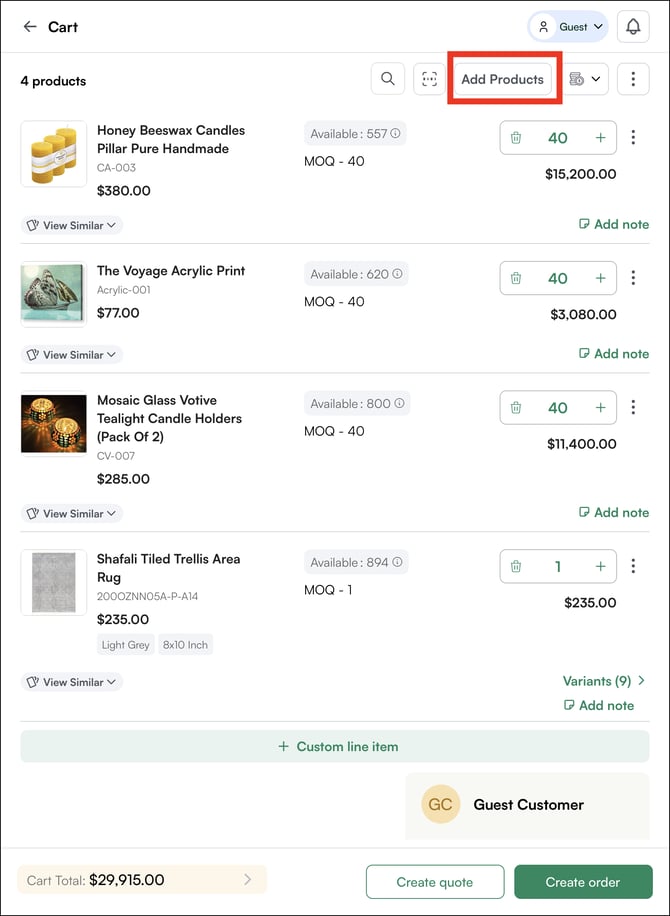The width and height of the screenshot is (670, 916).
Task: Show info for Available: 557 stock
Action: pos(396,134)
